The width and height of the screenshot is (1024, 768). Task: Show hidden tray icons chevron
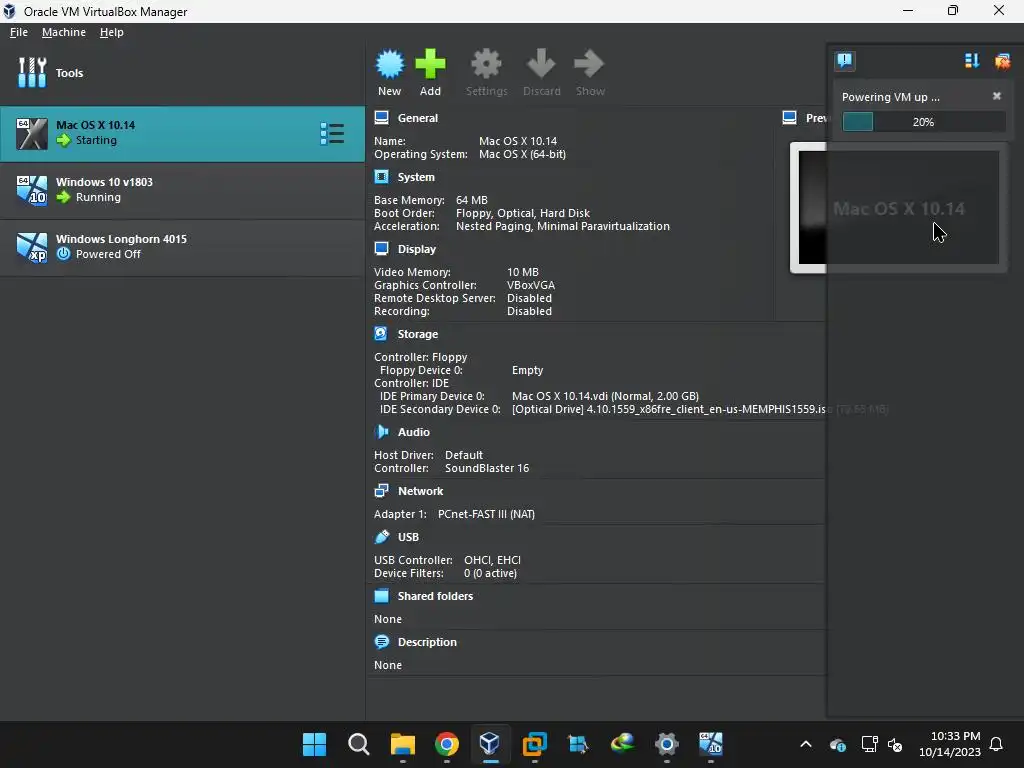tap(806, 744)
